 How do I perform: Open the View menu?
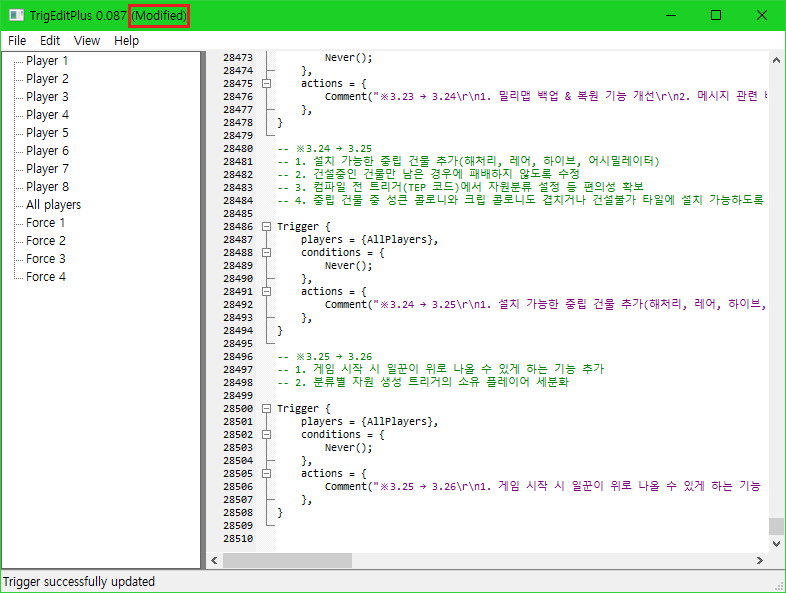87,41
